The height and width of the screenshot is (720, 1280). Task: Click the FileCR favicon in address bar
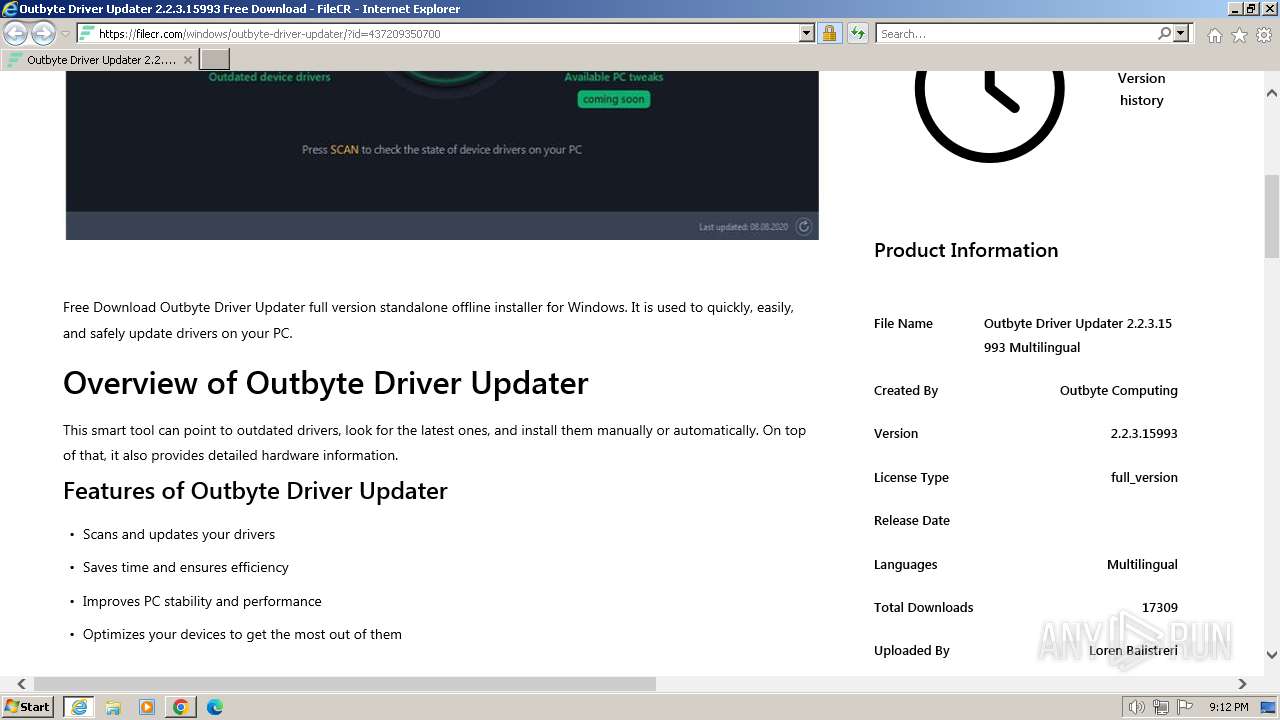(87, 33)
